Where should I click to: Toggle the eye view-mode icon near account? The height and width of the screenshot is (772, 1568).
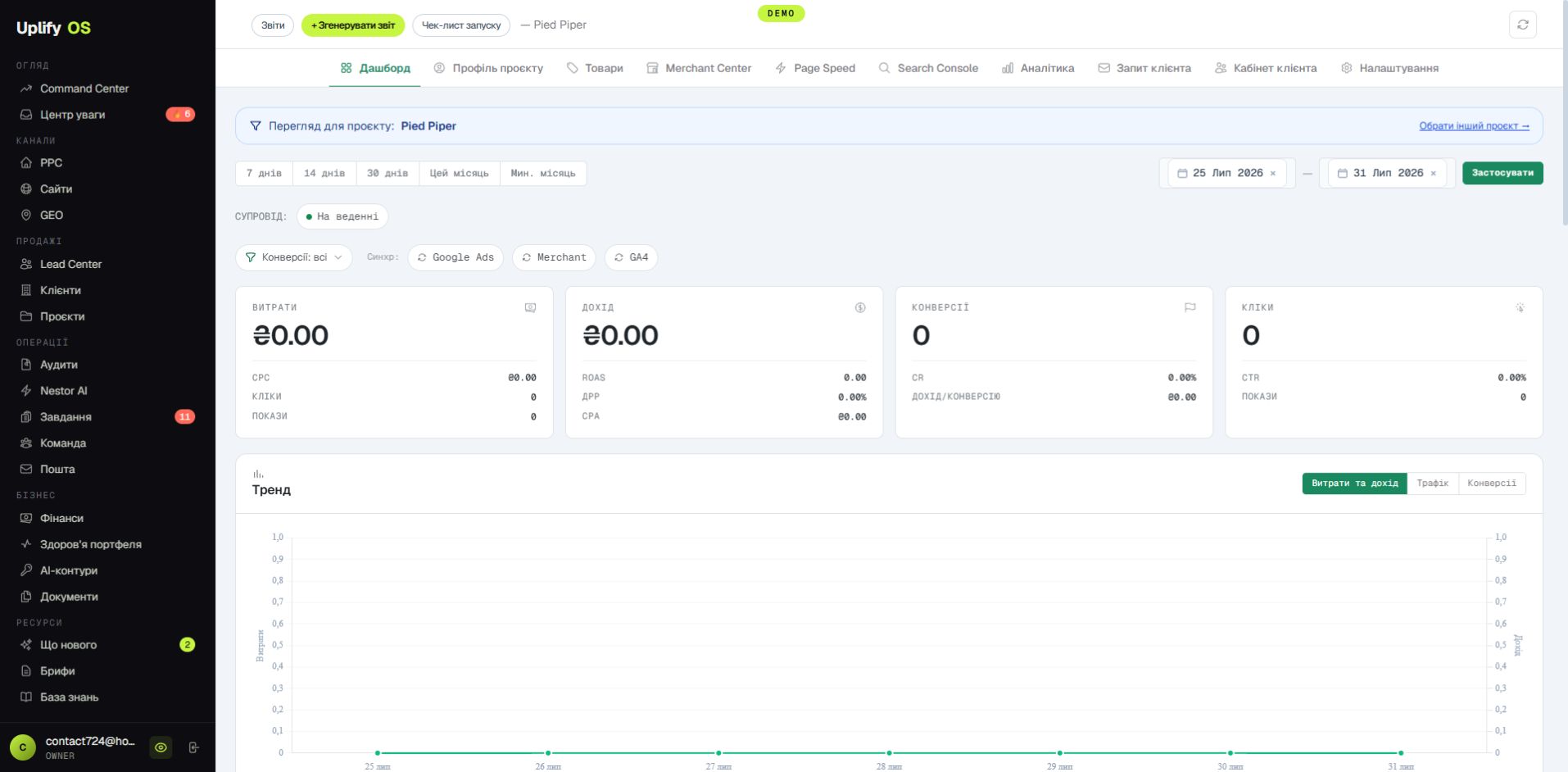coord(161,747)
